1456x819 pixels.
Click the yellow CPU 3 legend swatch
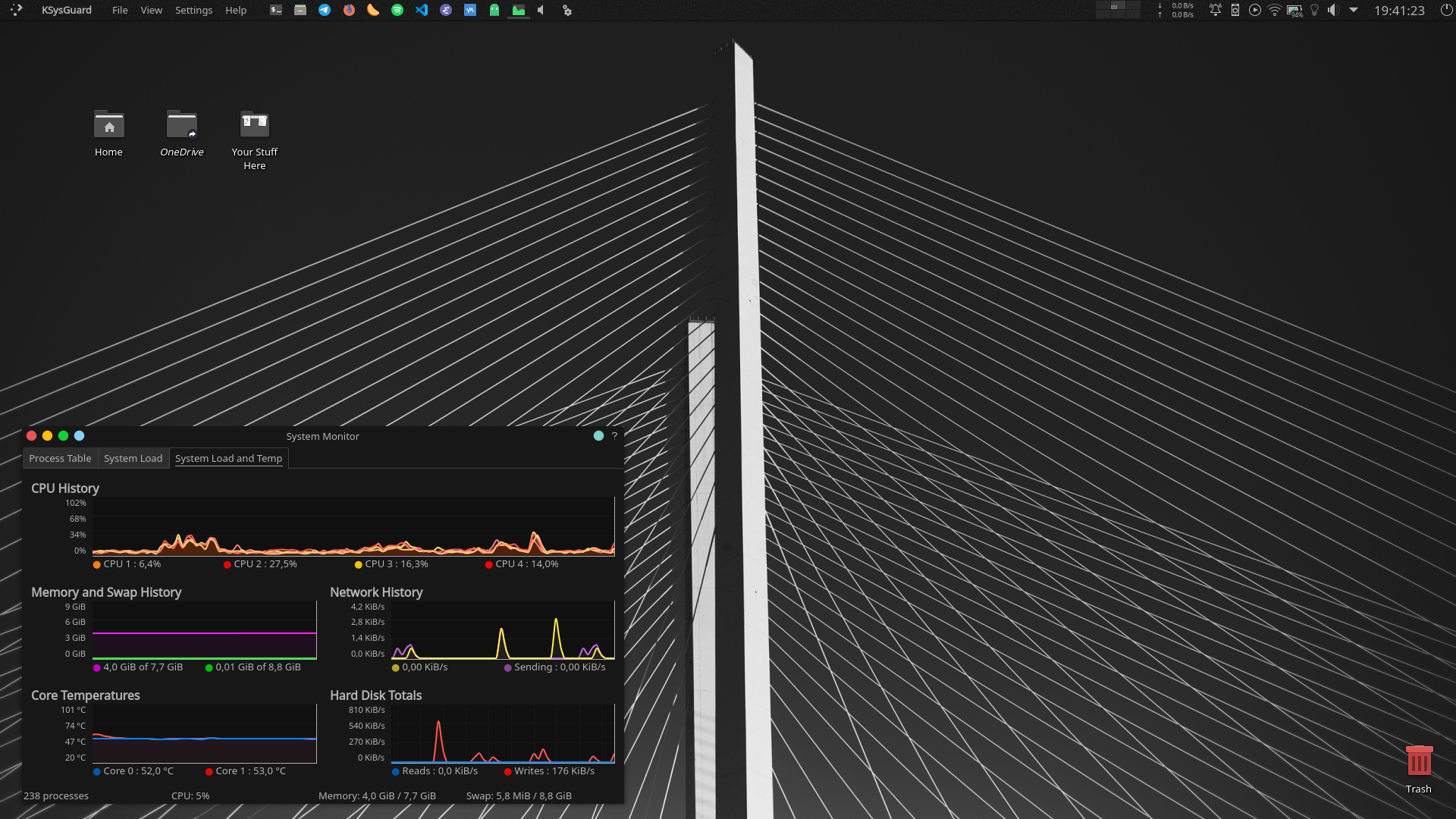tap(358, 564)
